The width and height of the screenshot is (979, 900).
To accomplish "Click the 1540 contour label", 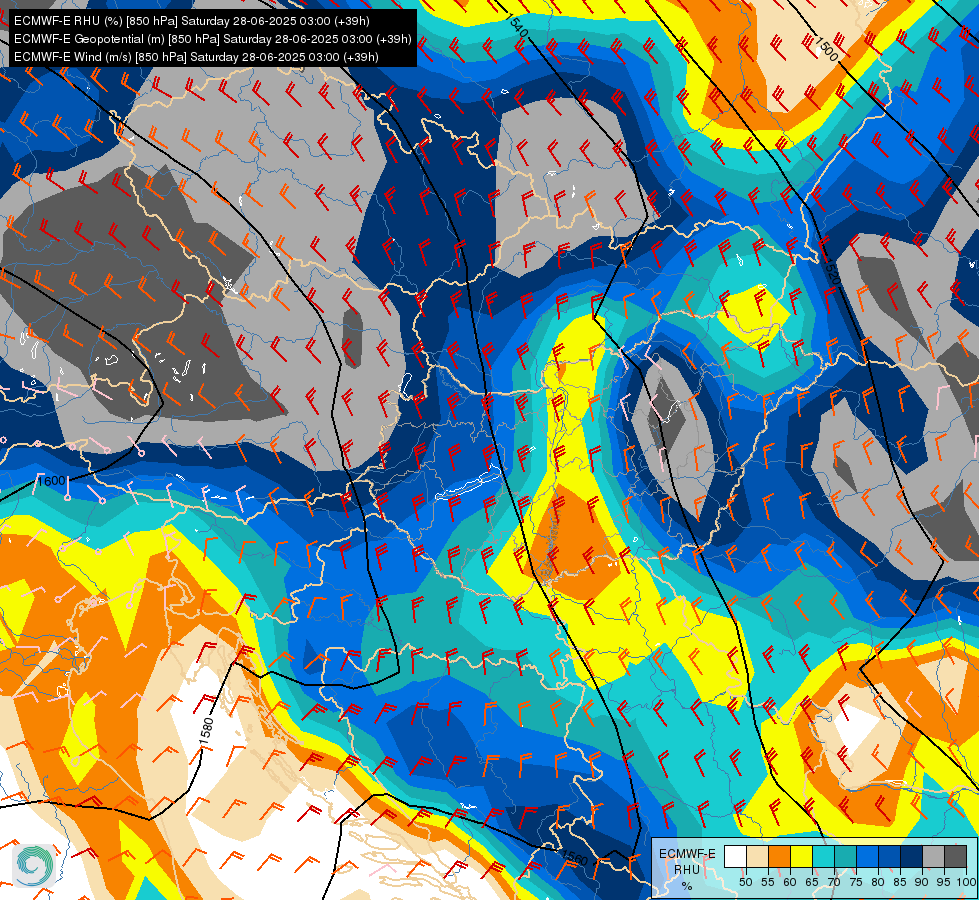I will tap(516, 26).
